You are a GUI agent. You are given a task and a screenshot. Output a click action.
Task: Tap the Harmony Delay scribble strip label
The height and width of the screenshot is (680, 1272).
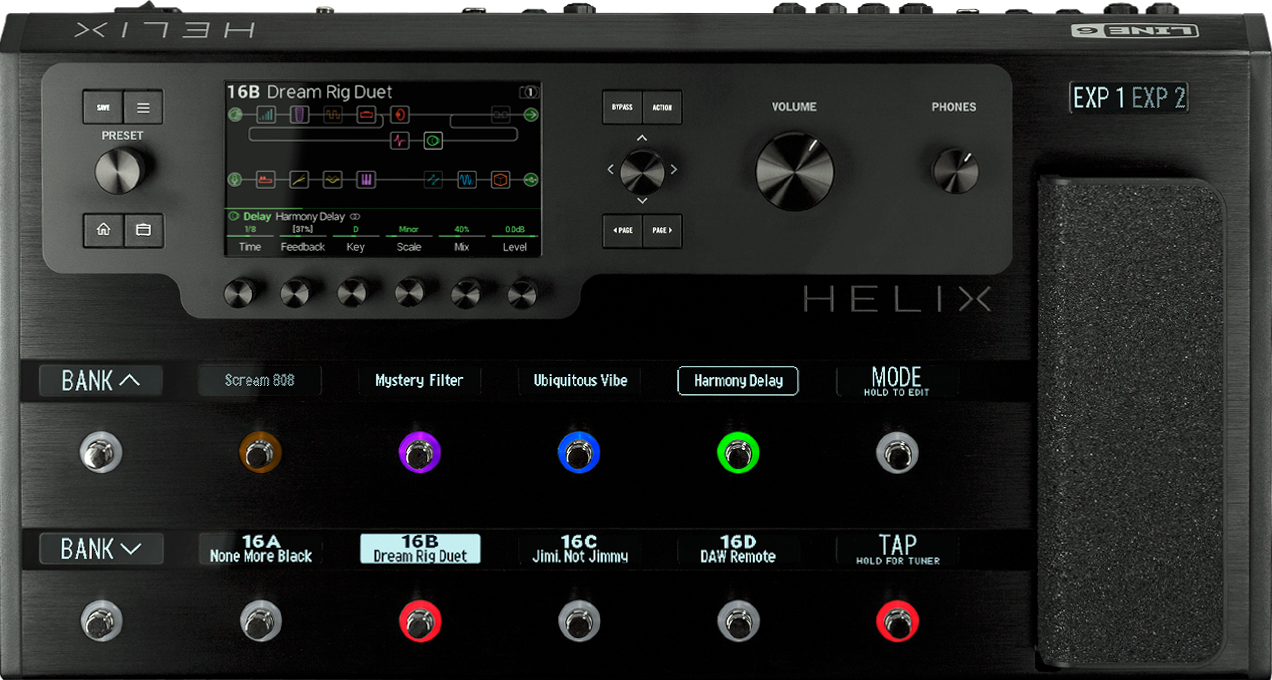tap(738, 381)
